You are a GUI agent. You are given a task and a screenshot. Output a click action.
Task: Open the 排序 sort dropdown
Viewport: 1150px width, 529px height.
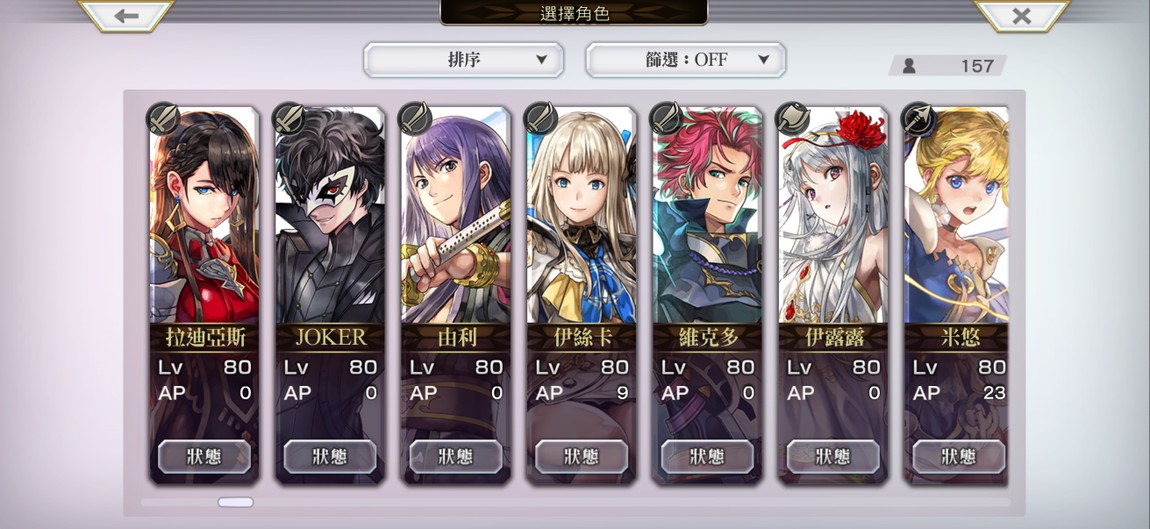pos(464,59)
